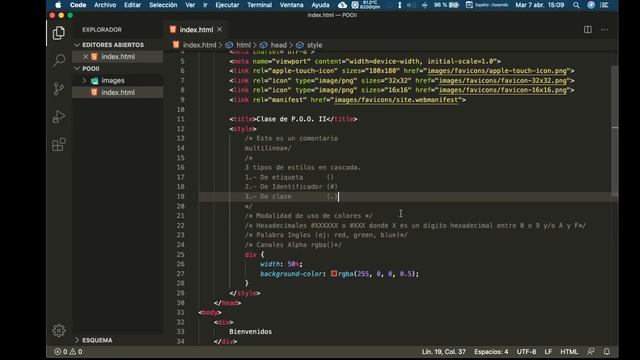Screen dimensions: 640x360
Task: Close index.html in Open Editors list
Action: 85,56
